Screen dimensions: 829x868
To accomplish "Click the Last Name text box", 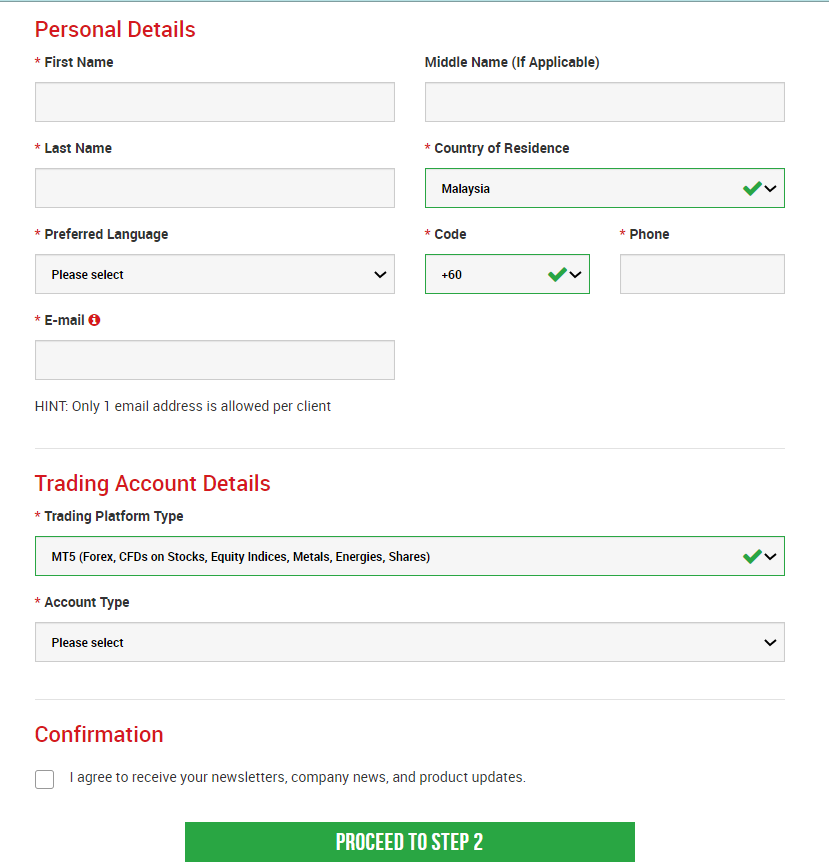I will click(x=215, y=188).
